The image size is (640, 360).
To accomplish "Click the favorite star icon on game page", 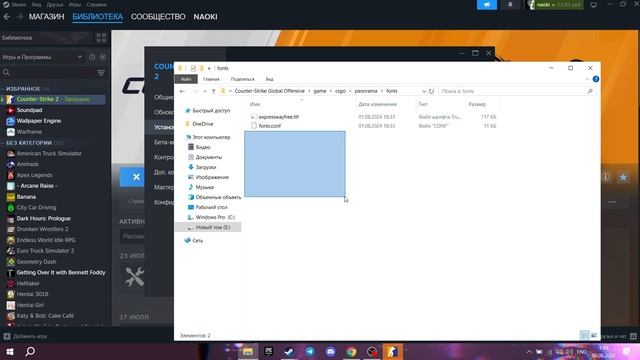I will 623,177.
